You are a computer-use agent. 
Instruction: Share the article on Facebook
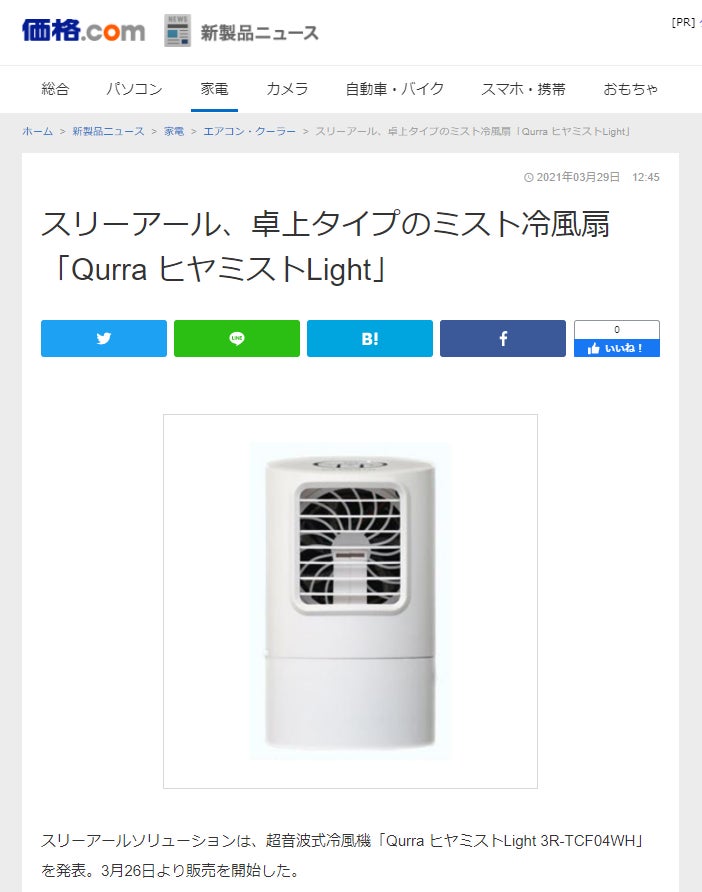pyautogui.click(x=503, y=338)
